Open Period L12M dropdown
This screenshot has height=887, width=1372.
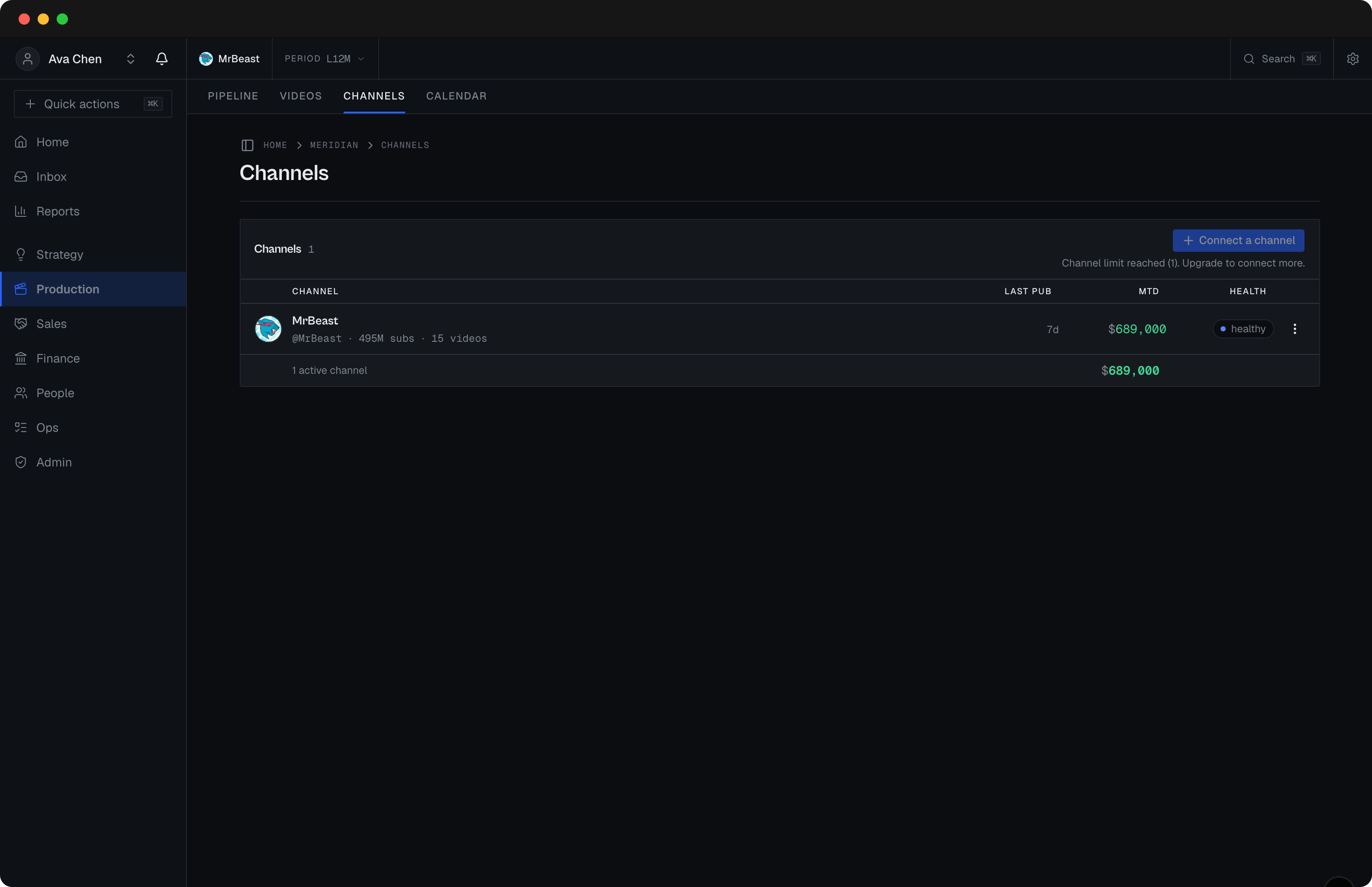point(325,59)
